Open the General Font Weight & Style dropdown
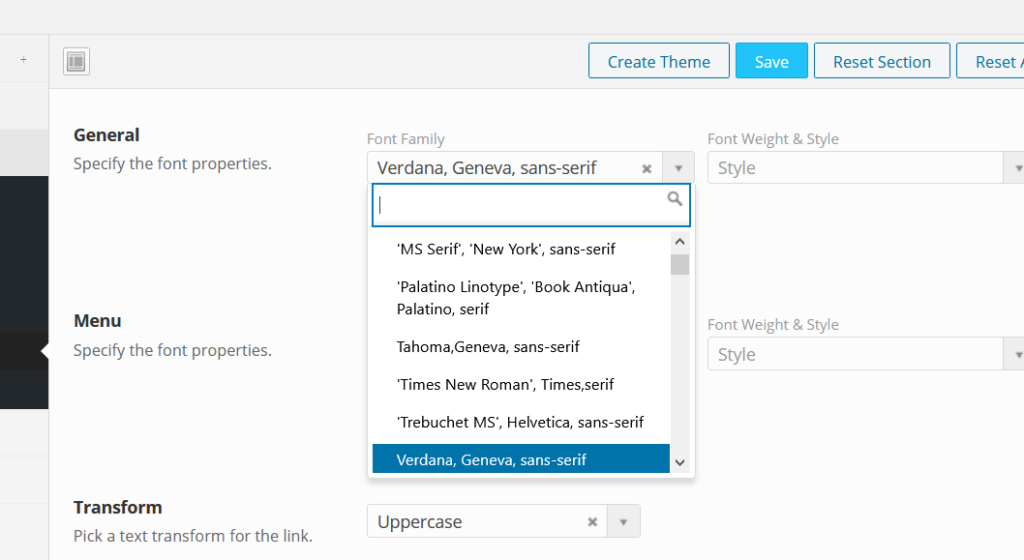The image size is (1024, 560). 865,168
